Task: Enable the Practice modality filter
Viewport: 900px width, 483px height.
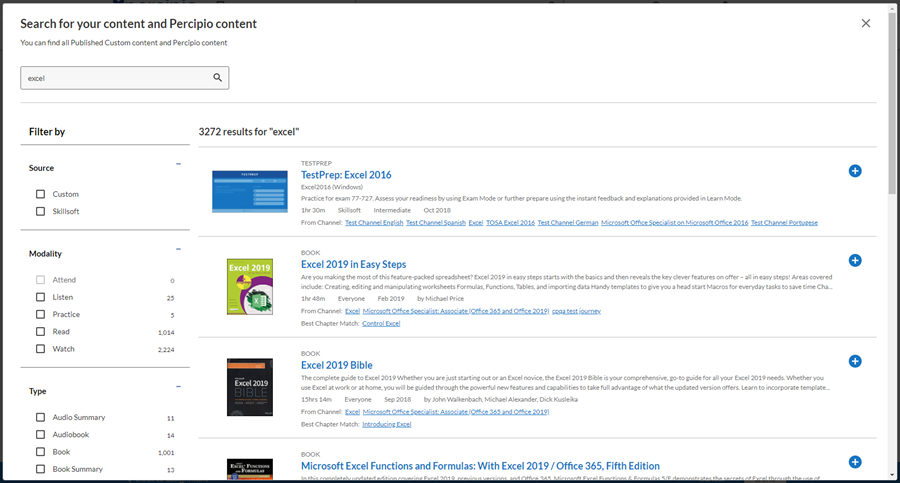Action: pos(40,314)
